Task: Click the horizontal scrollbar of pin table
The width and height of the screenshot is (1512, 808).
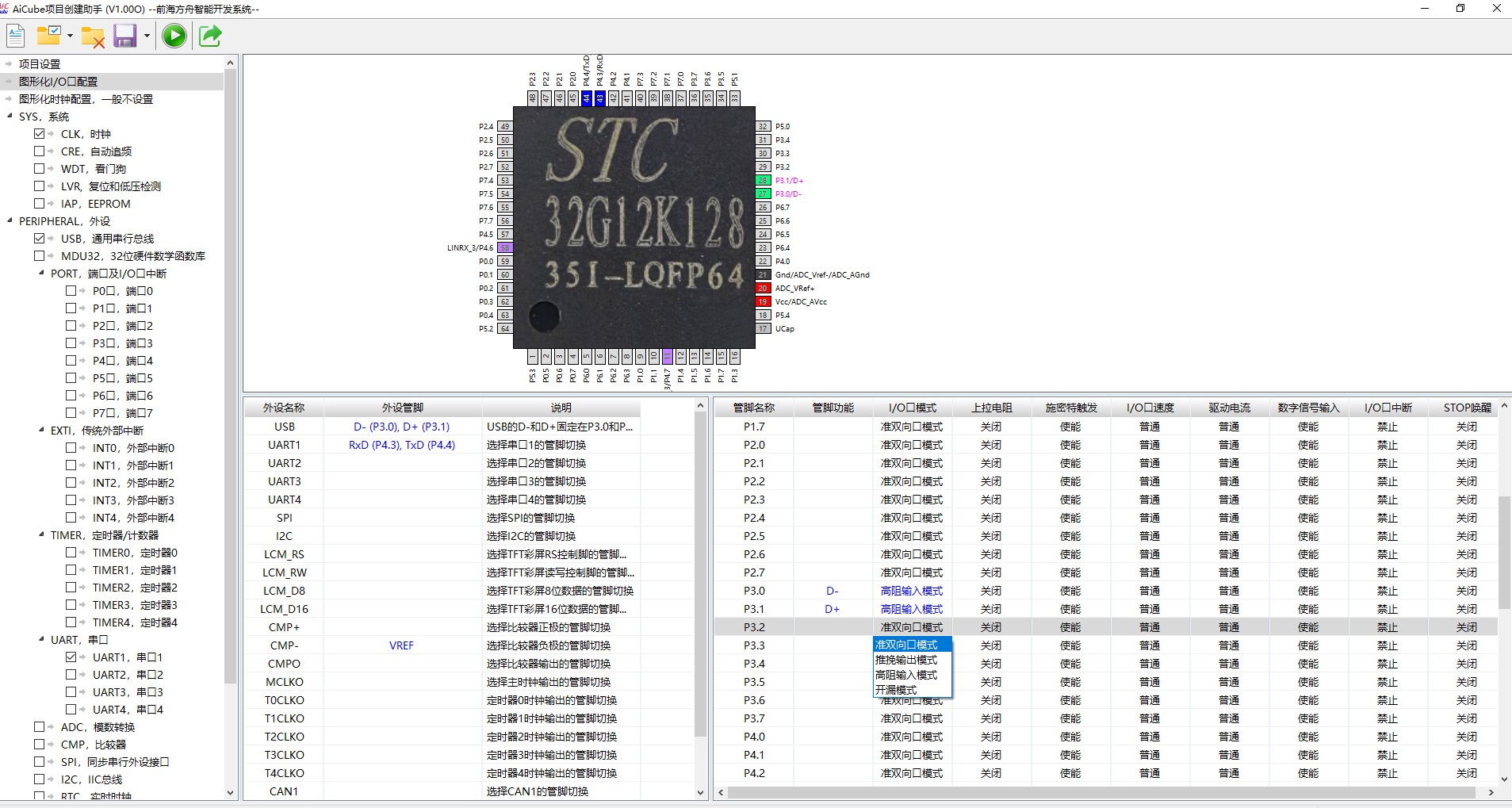Action: [1102, 792]
